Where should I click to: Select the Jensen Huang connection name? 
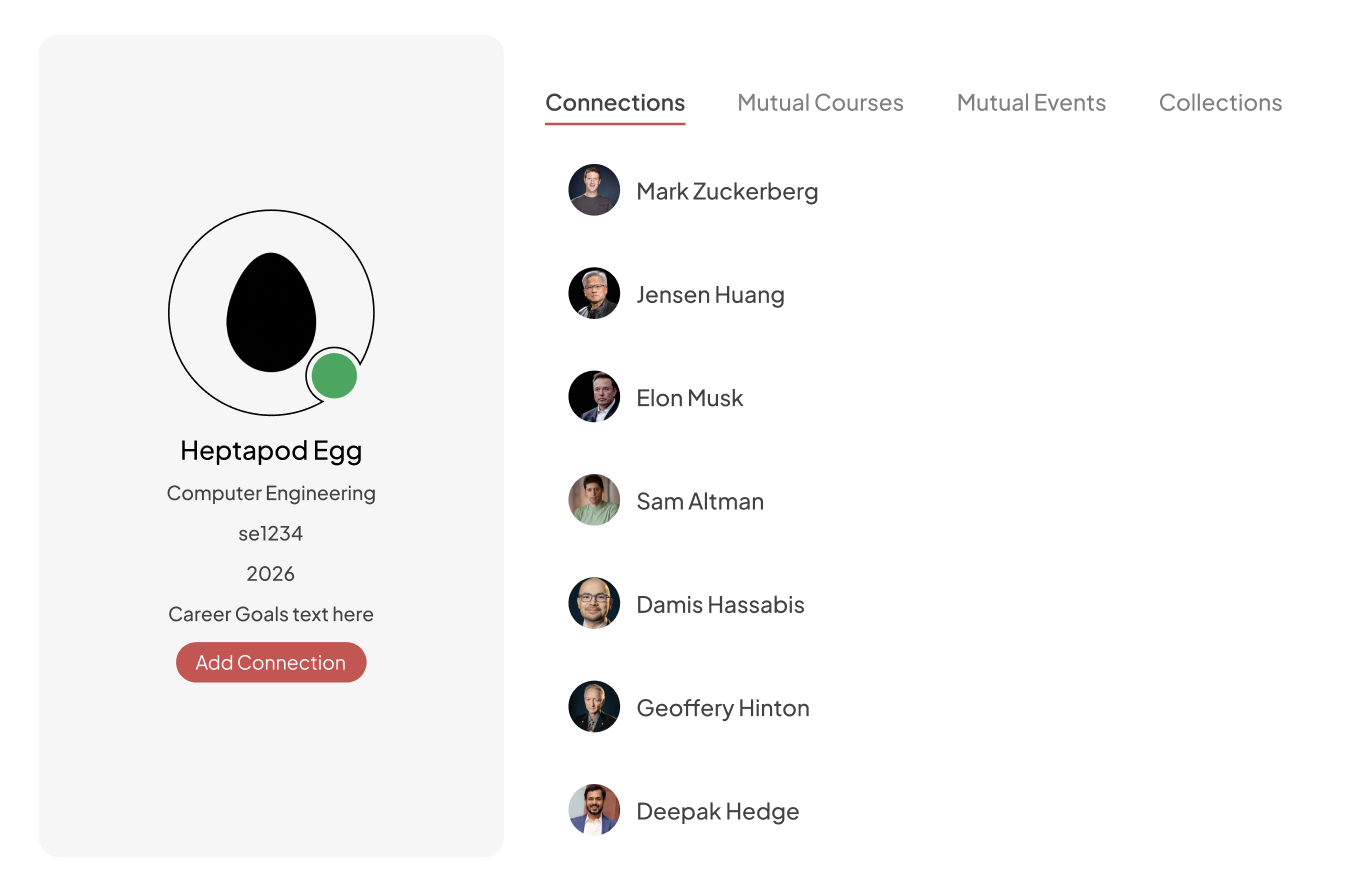[x=710, y=295]
